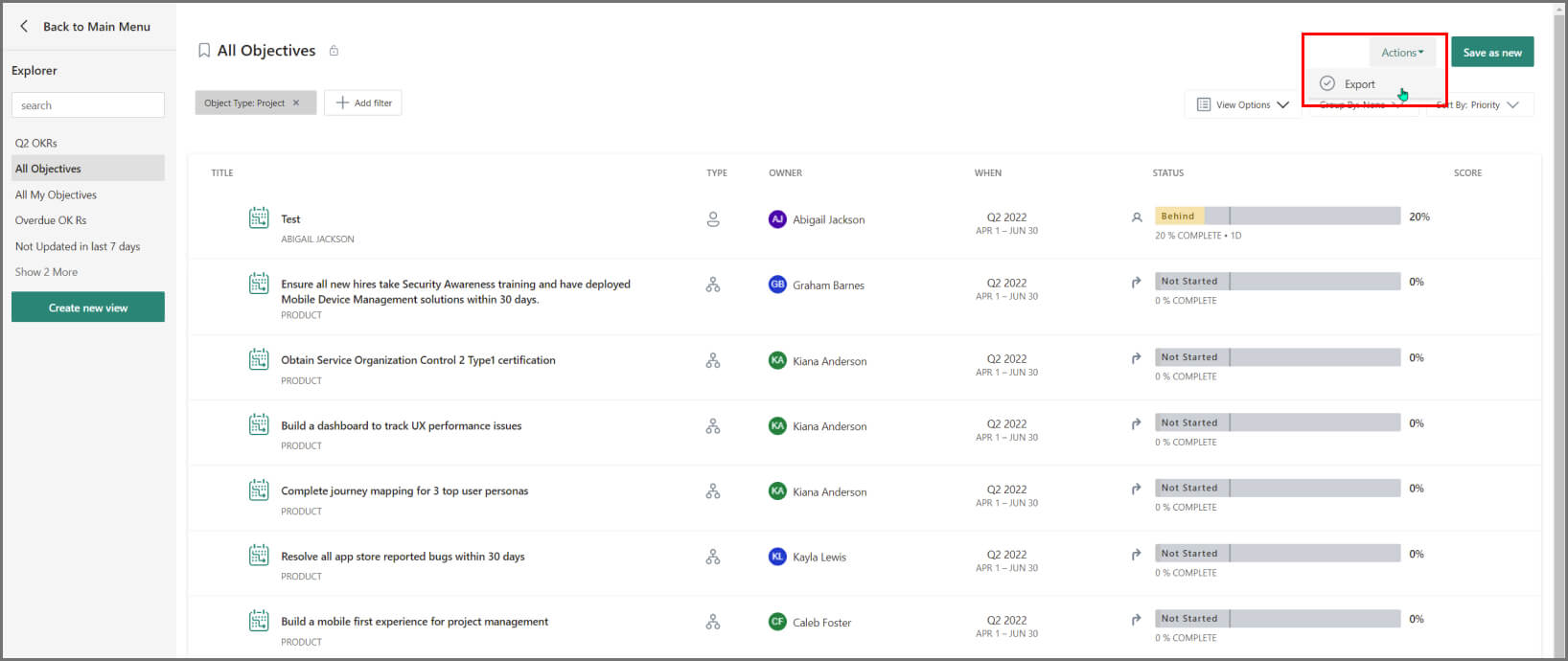
Task: Remove the Object Type: Project filter
Action: (x=296, y=103)
